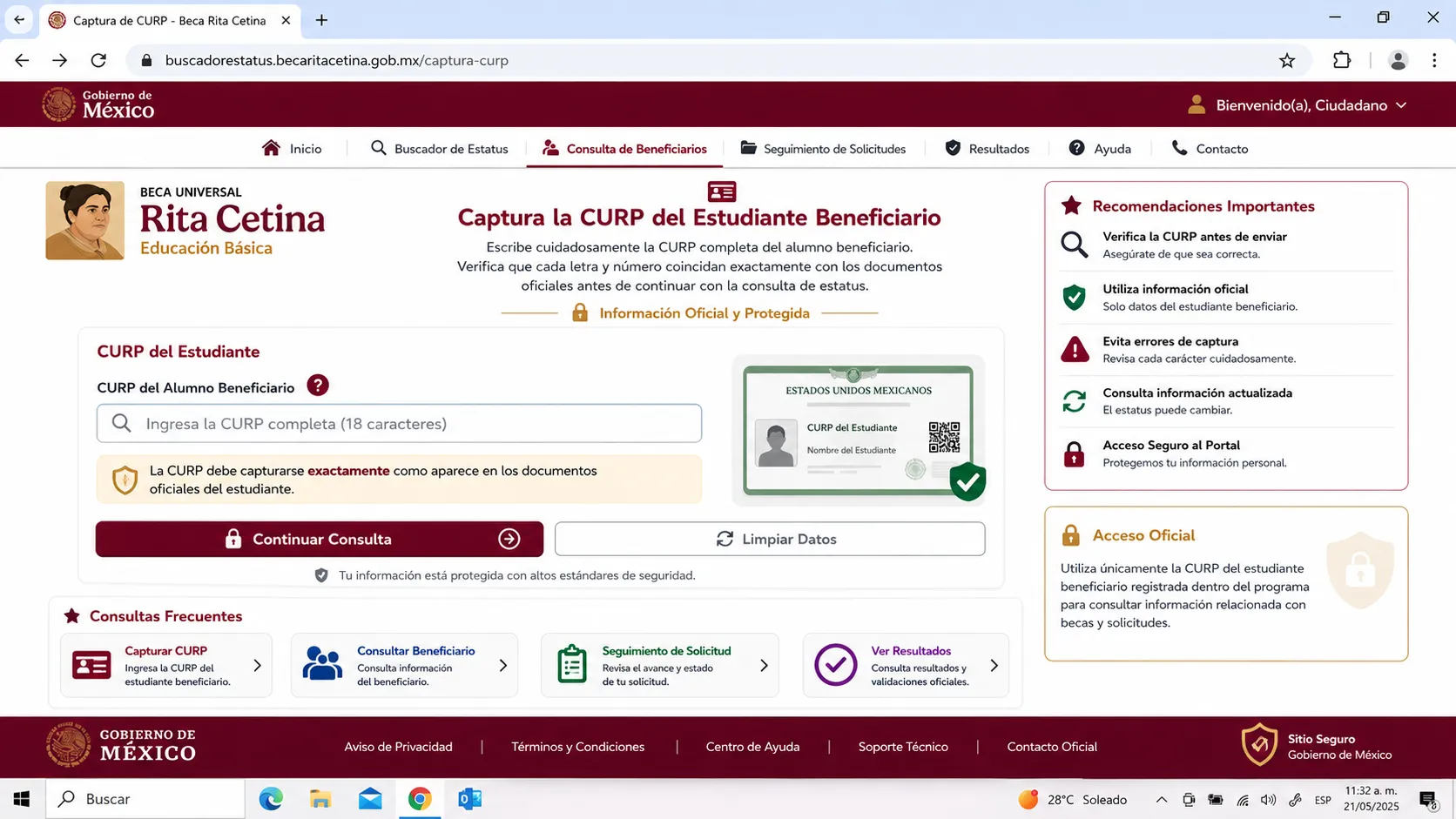Open the Aviso de Privacidad footer link
The height and width of the screenshot is (819, 1456).
(398, 747)
